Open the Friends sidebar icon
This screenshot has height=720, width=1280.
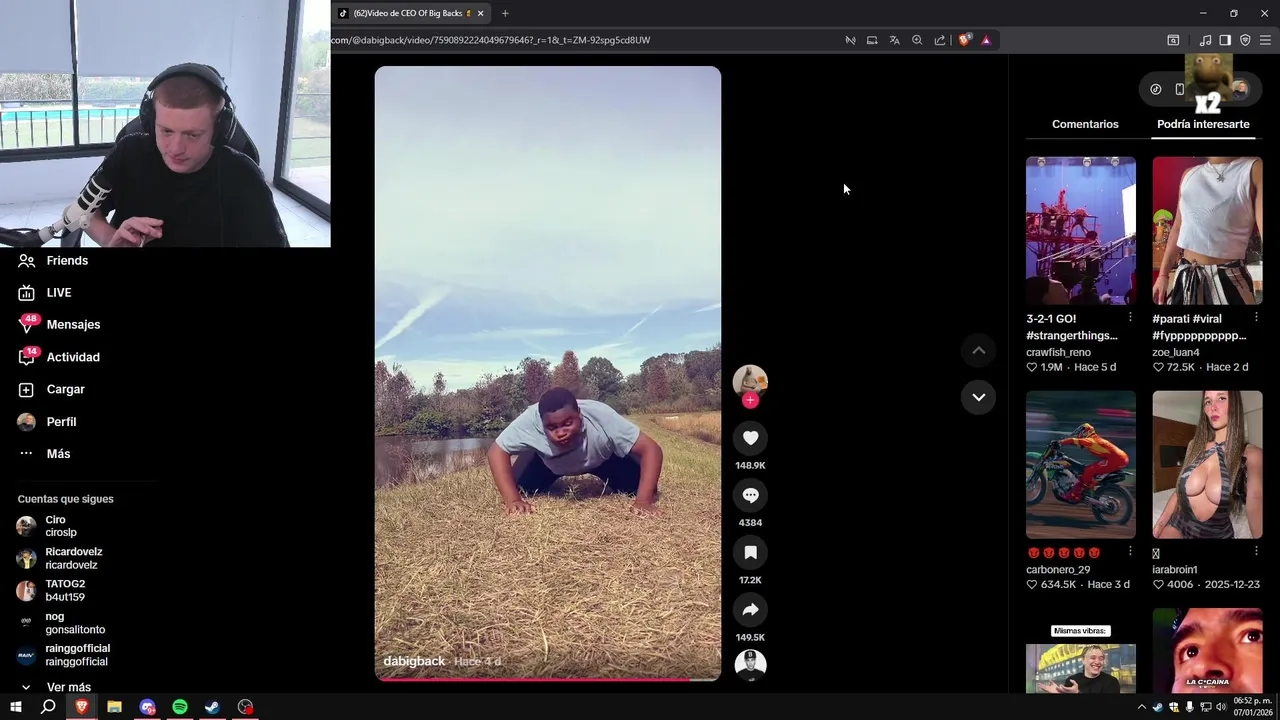coord(26,260)
